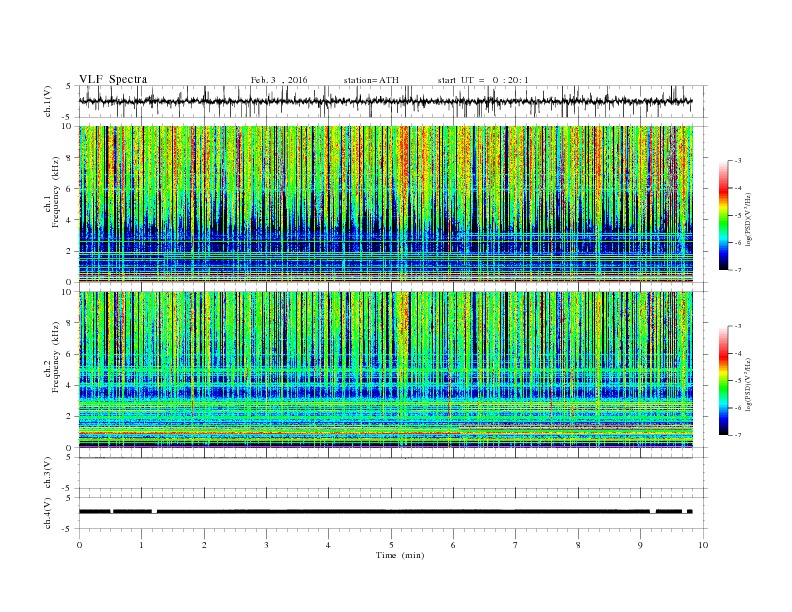Click the "2" kHz tick of ch.2 spectrogram

[x=70, y=417]
